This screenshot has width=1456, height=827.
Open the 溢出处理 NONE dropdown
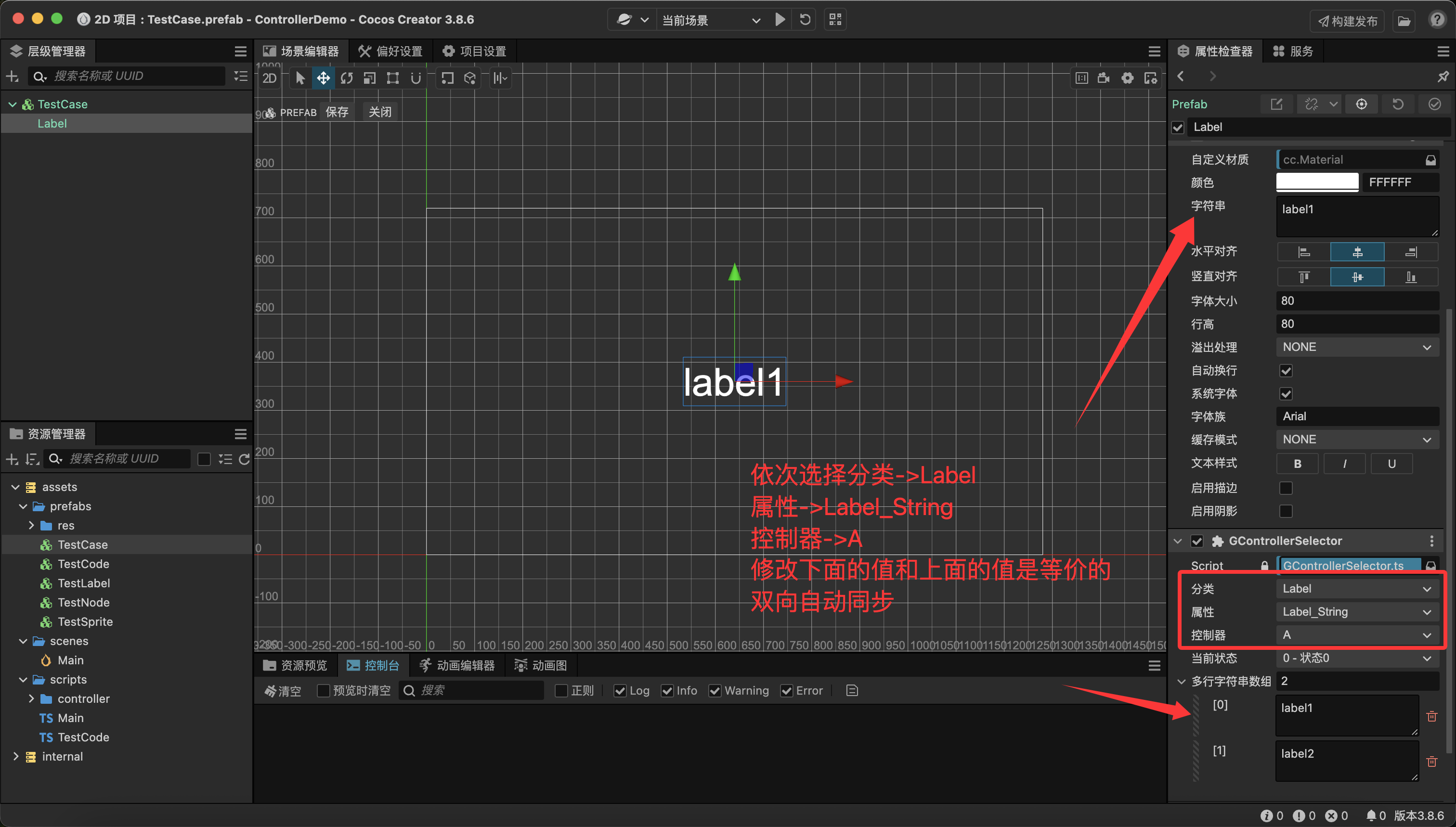pyautogui.click(x=1357, y=347)
